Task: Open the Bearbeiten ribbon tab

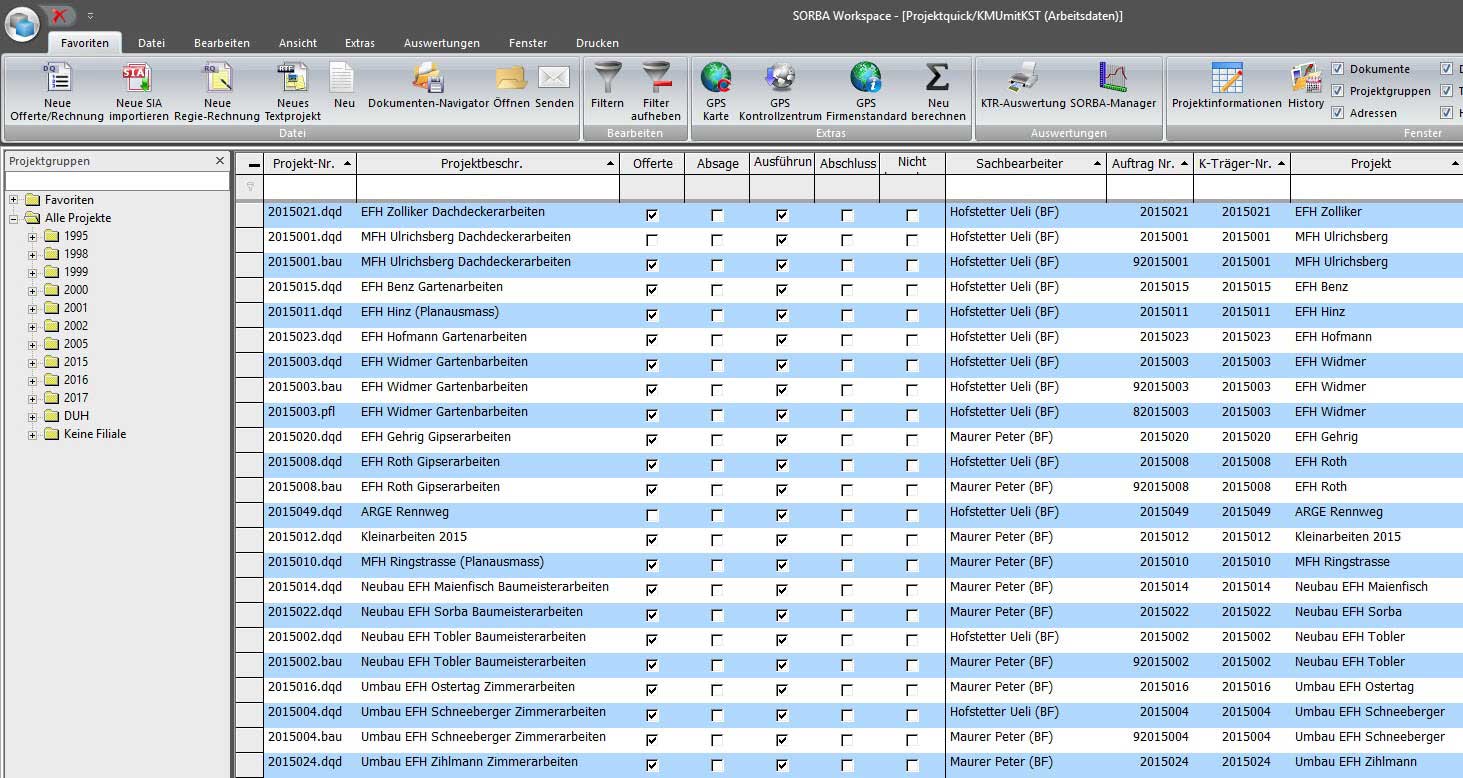Action: click(222, 43)
